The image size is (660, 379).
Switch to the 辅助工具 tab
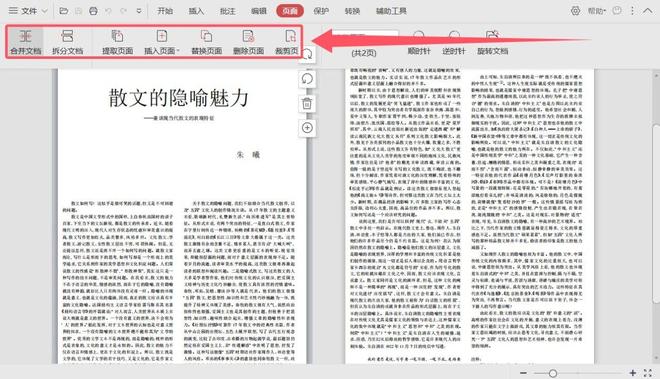tap(391, 11)
